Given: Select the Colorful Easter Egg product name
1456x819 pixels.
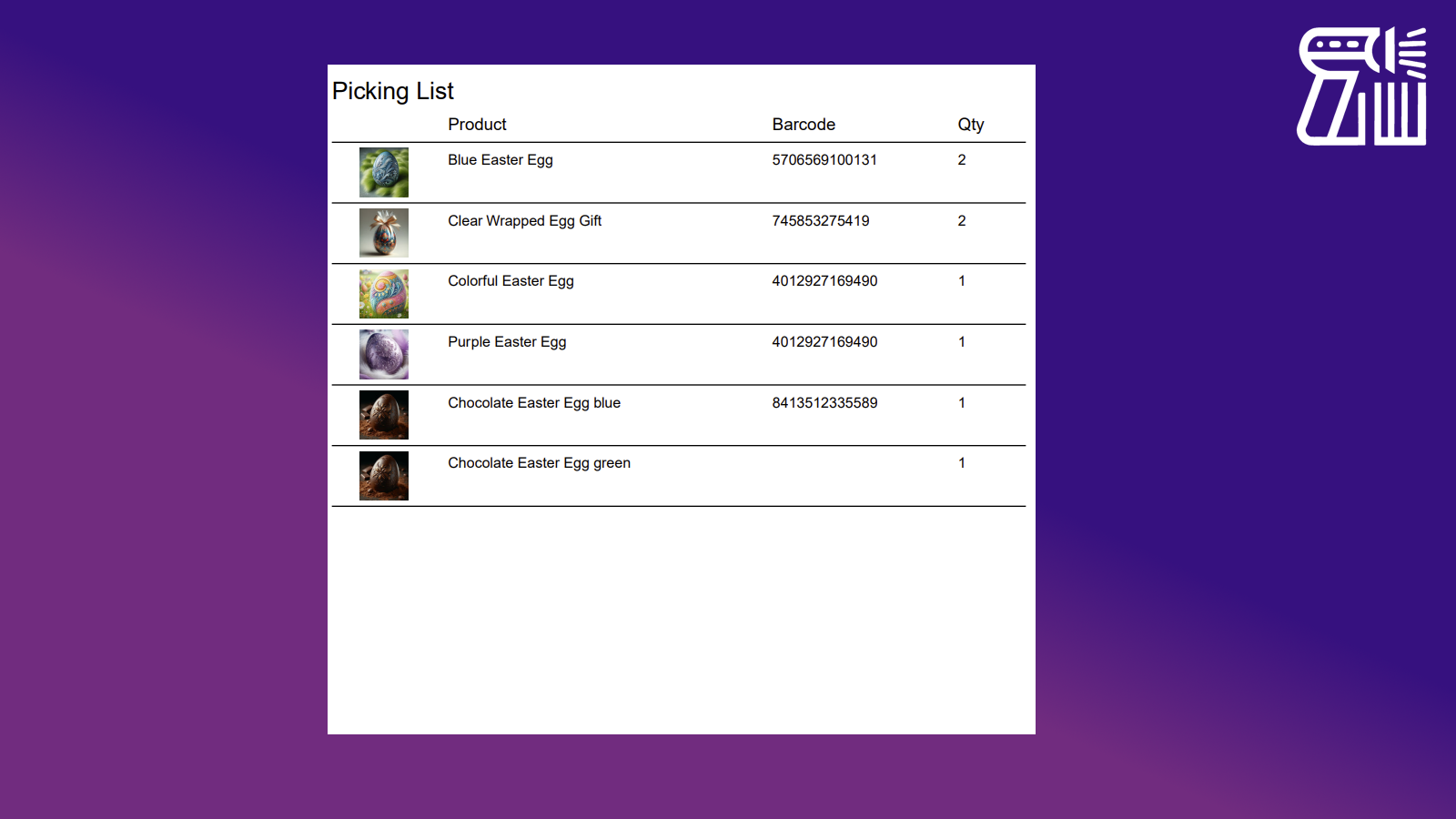Looking at the screenshot, I should [x=511, y=281].
